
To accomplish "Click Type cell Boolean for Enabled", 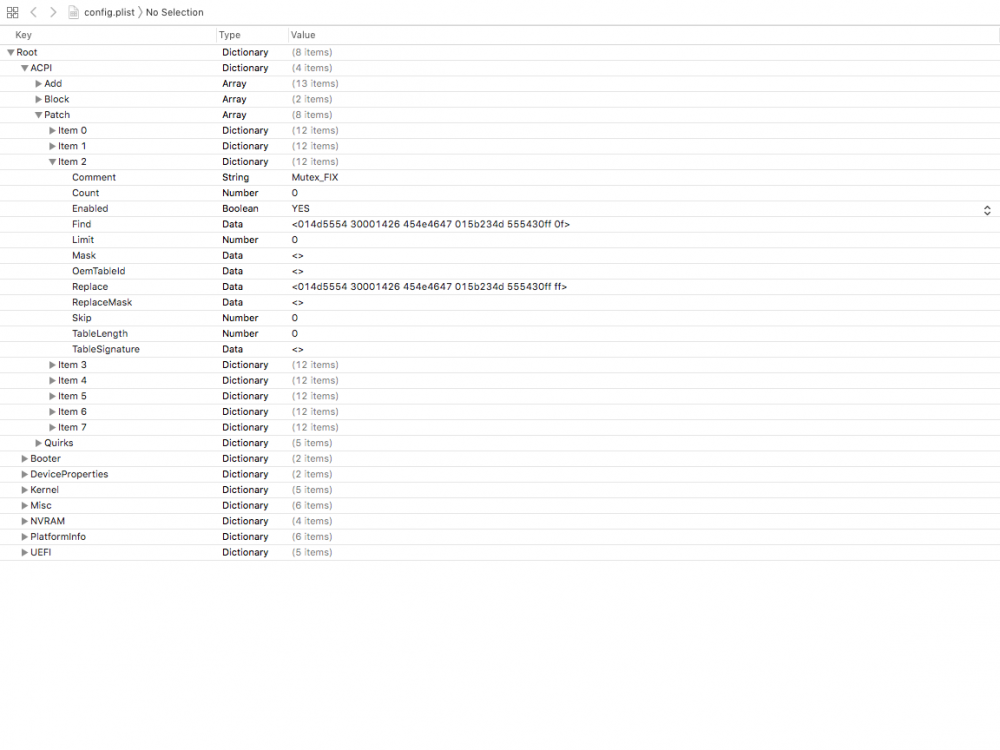I will pyautogui.click(x=240, y=209).
